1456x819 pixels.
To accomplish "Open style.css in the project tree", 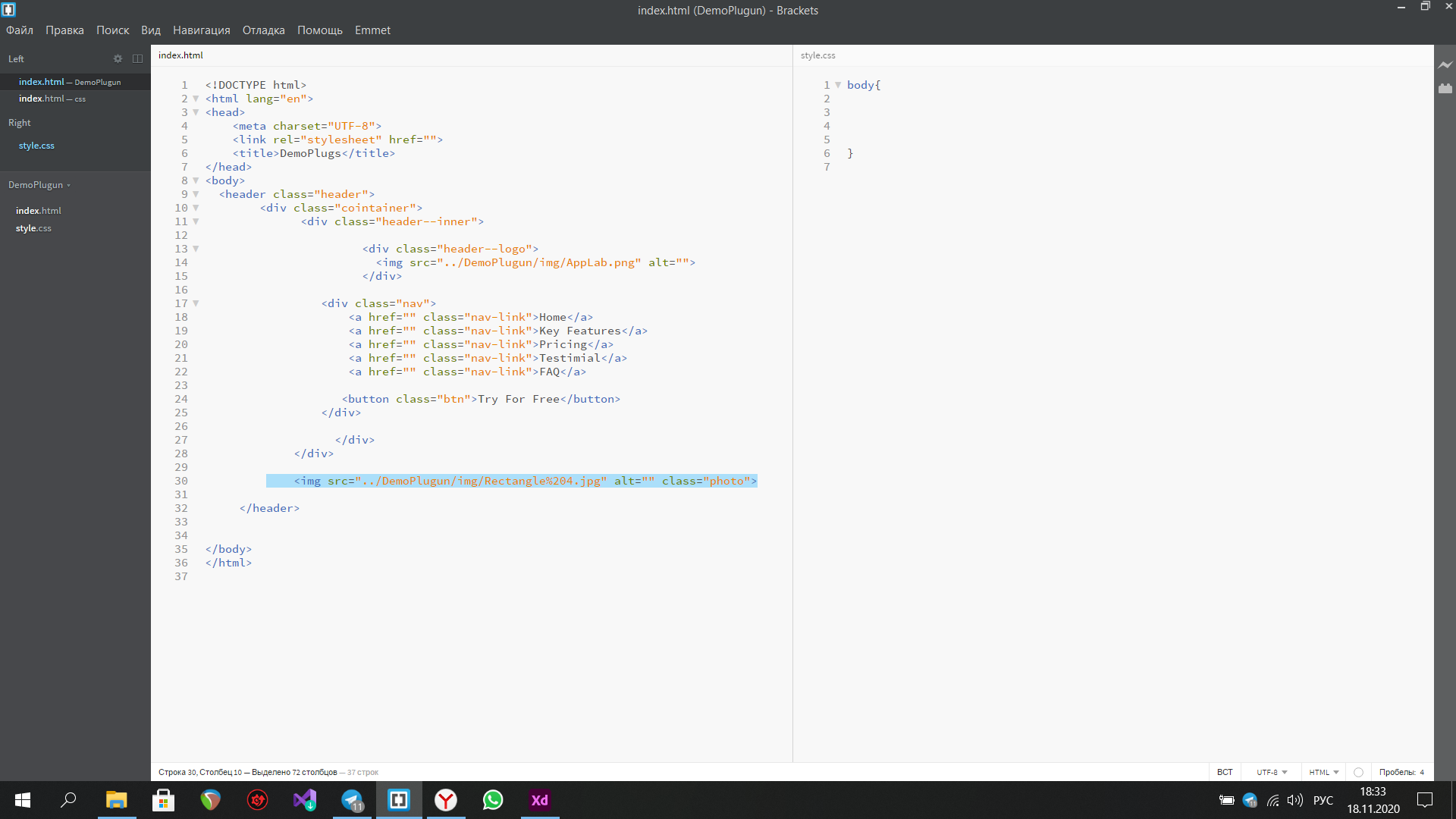I will 33,228.
